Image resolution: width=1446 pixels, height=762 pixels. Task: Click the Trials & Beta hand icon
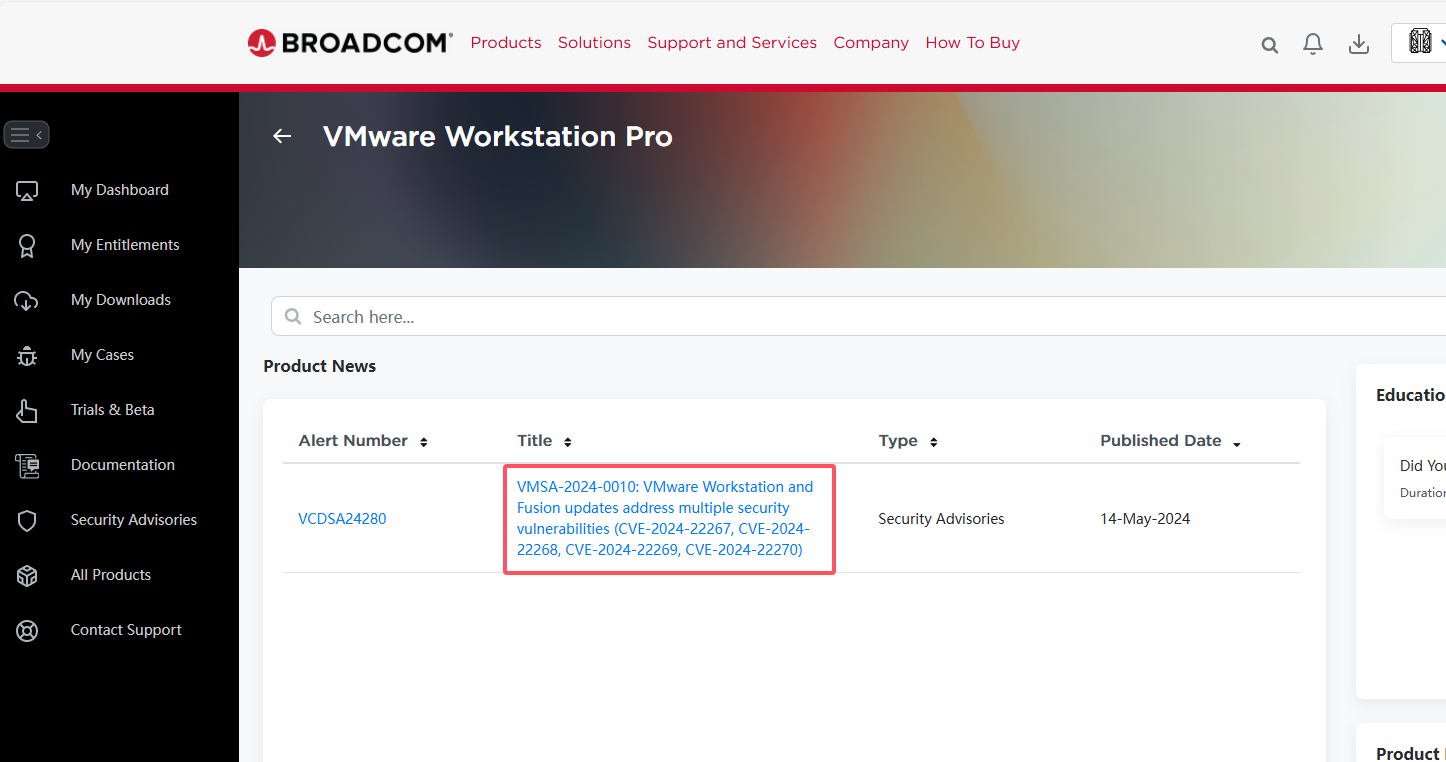point(27,410)
